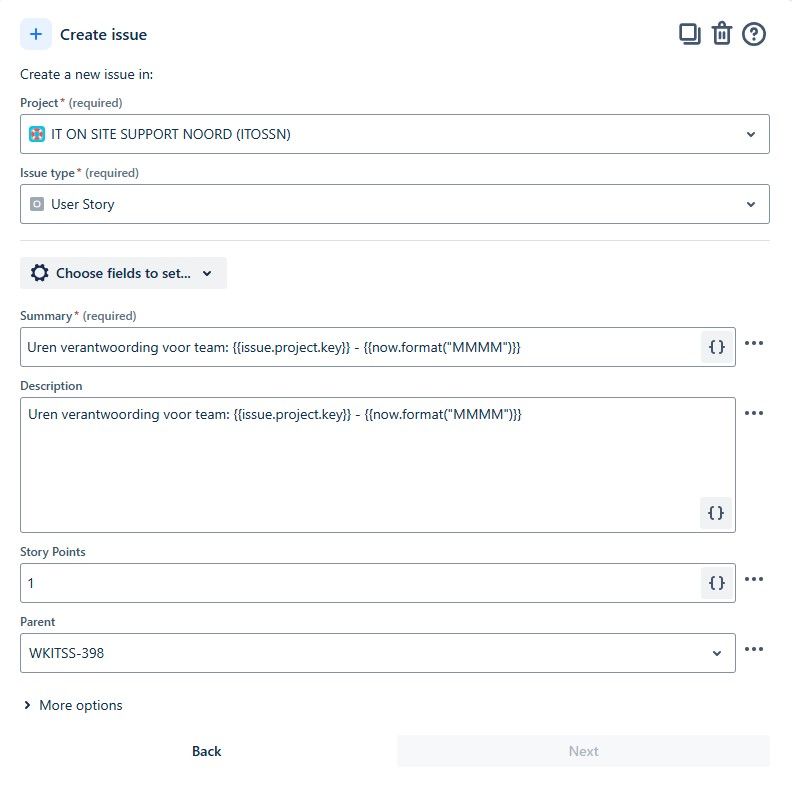Open the Parent WKITSS-398 dropdown
Screen dimensions: 792x787
tap(378, 653)
